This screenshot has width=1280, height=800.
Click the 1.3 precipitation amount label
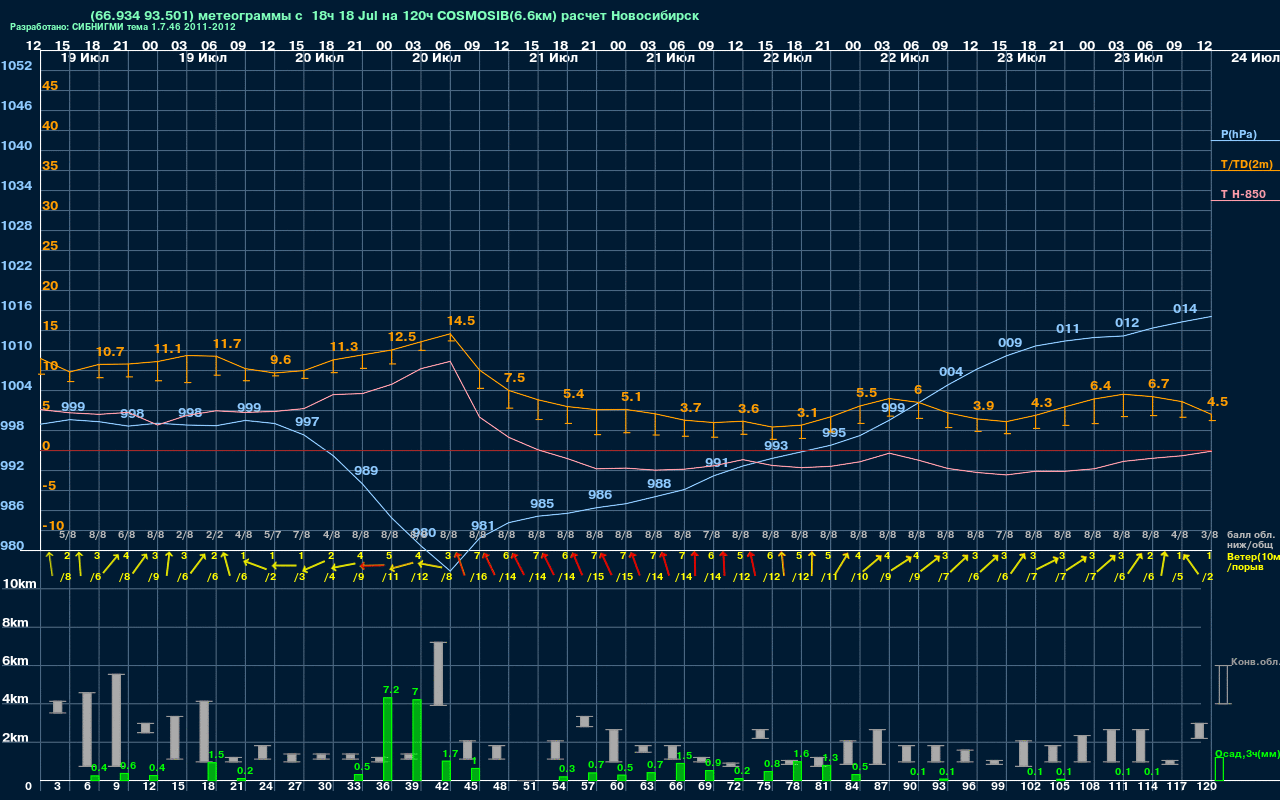tap(830, 758)
